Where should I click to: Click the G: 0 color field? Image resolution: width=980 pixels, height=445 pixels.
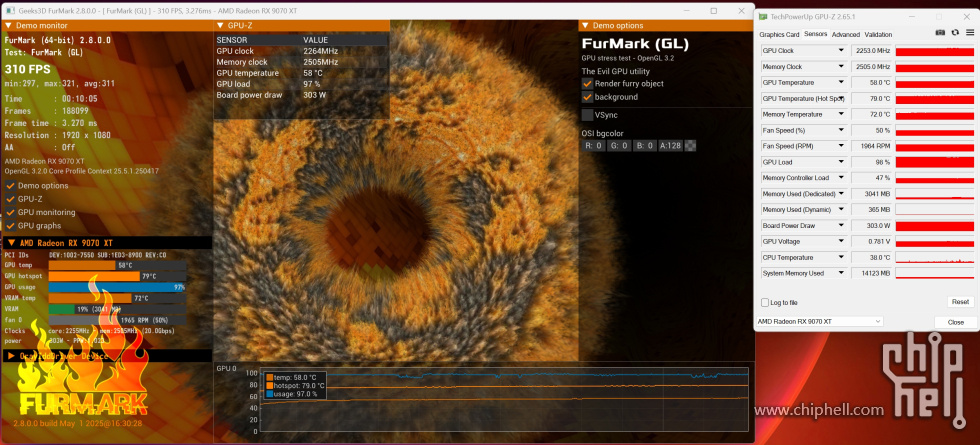[x=619, y=146]
